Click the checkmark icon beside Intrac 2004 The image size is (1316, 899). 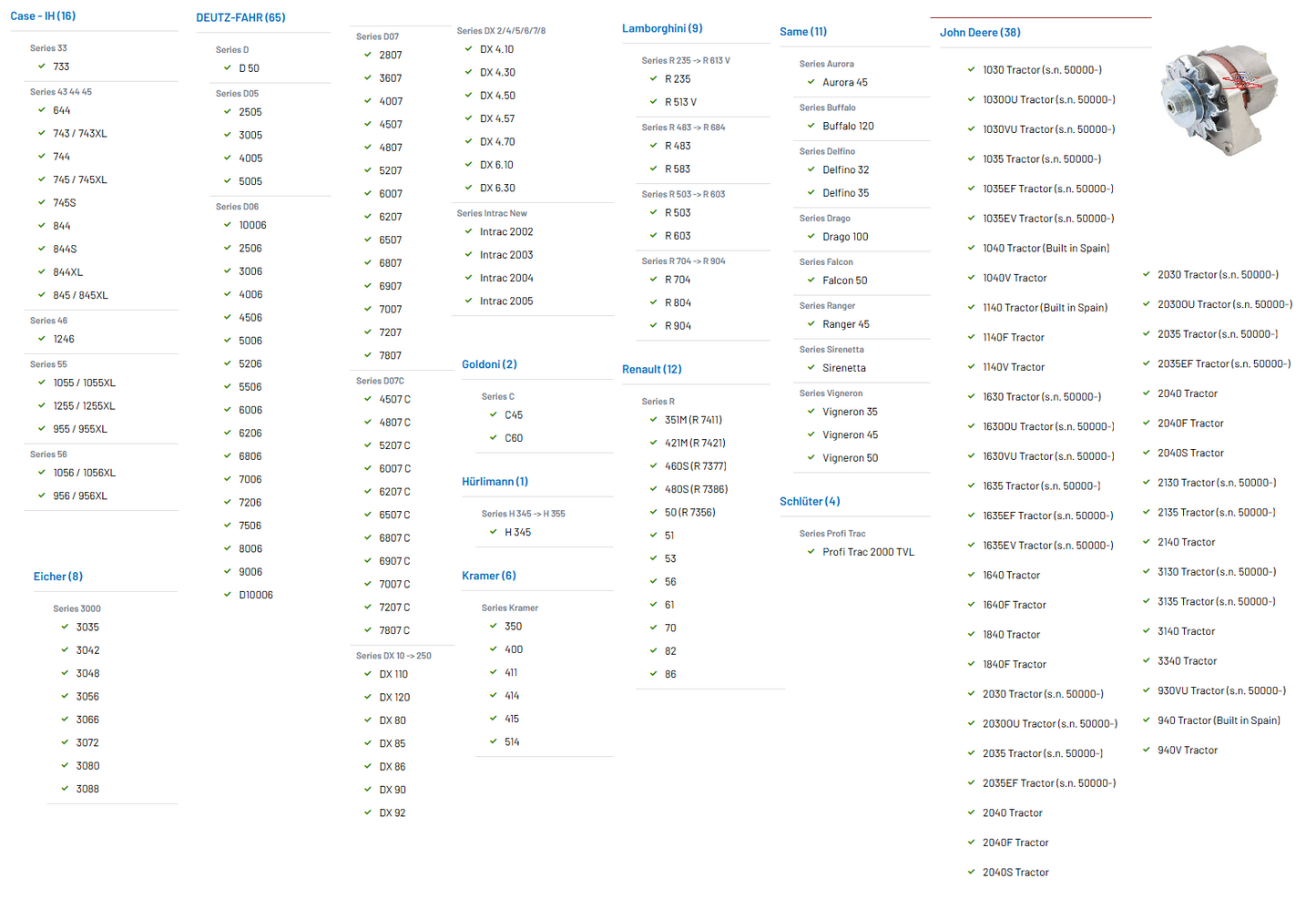(469, 278)
